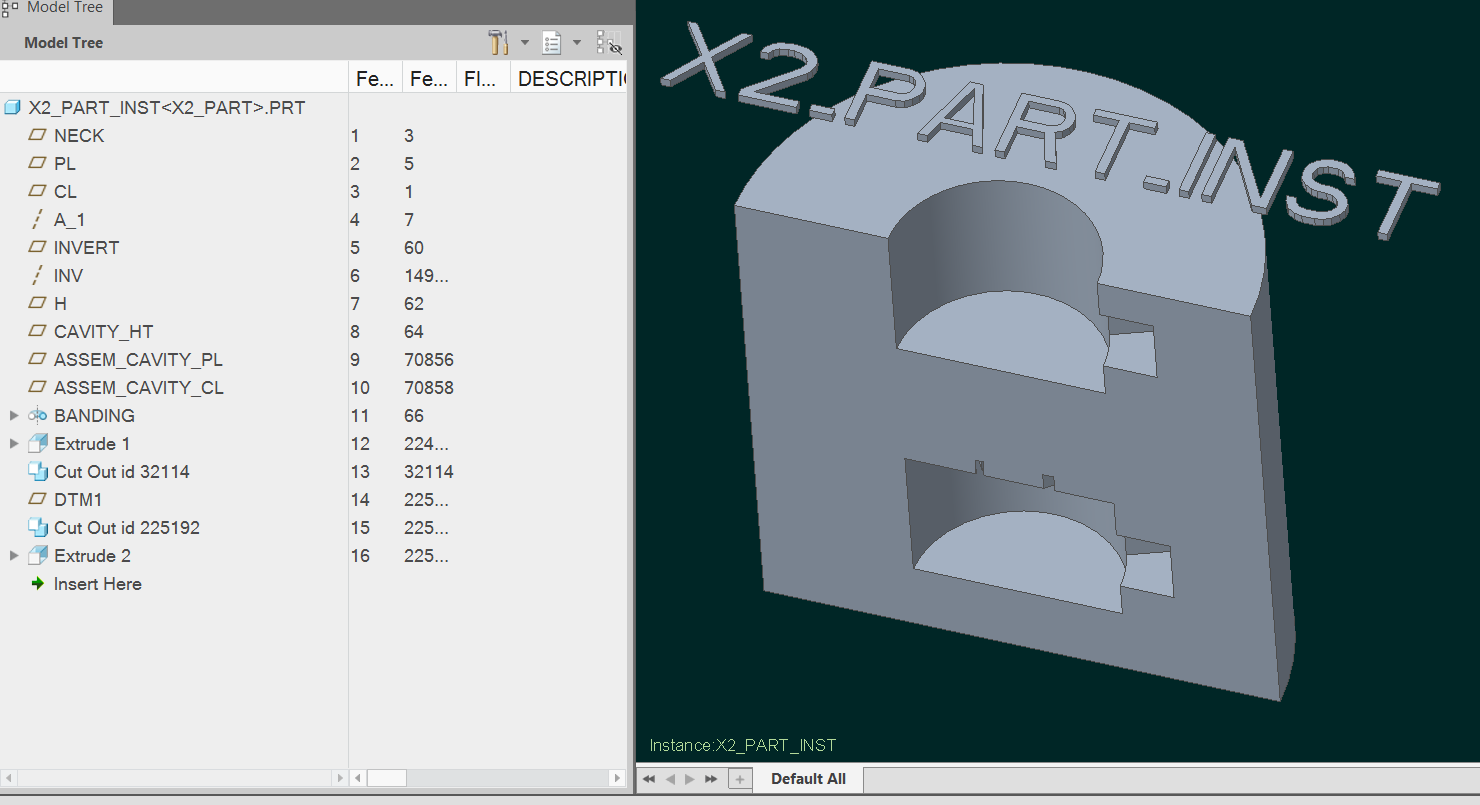Open the Show list dropdown arrow
The height and width of the screenshot is (805, 1480).
(x=577, y=42)
